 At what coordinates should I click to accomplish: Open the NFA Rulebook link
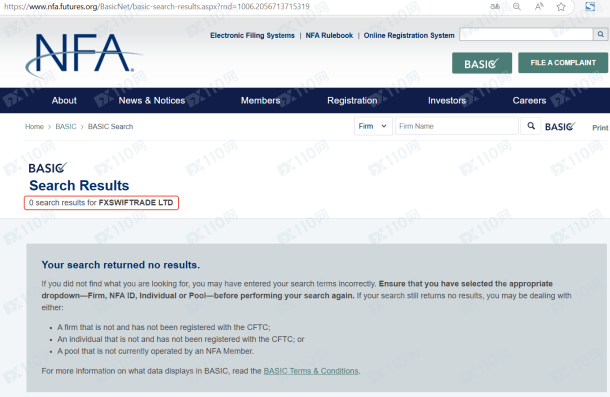click(x=329, y=35)
